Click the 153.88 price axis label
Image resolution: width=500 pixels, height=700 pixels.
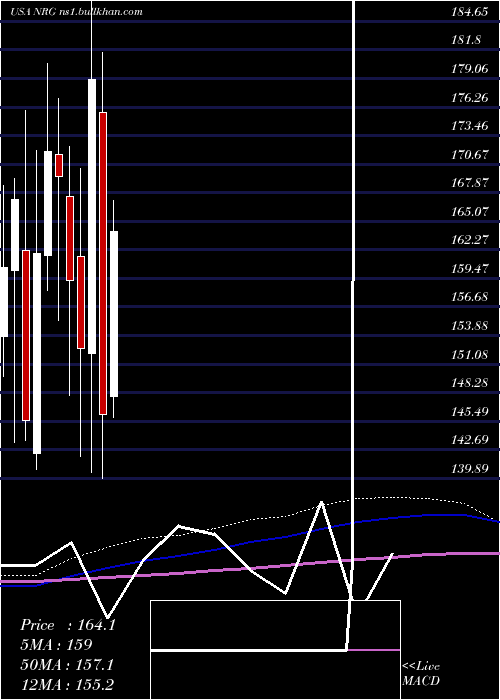click(x=469, y=326)
